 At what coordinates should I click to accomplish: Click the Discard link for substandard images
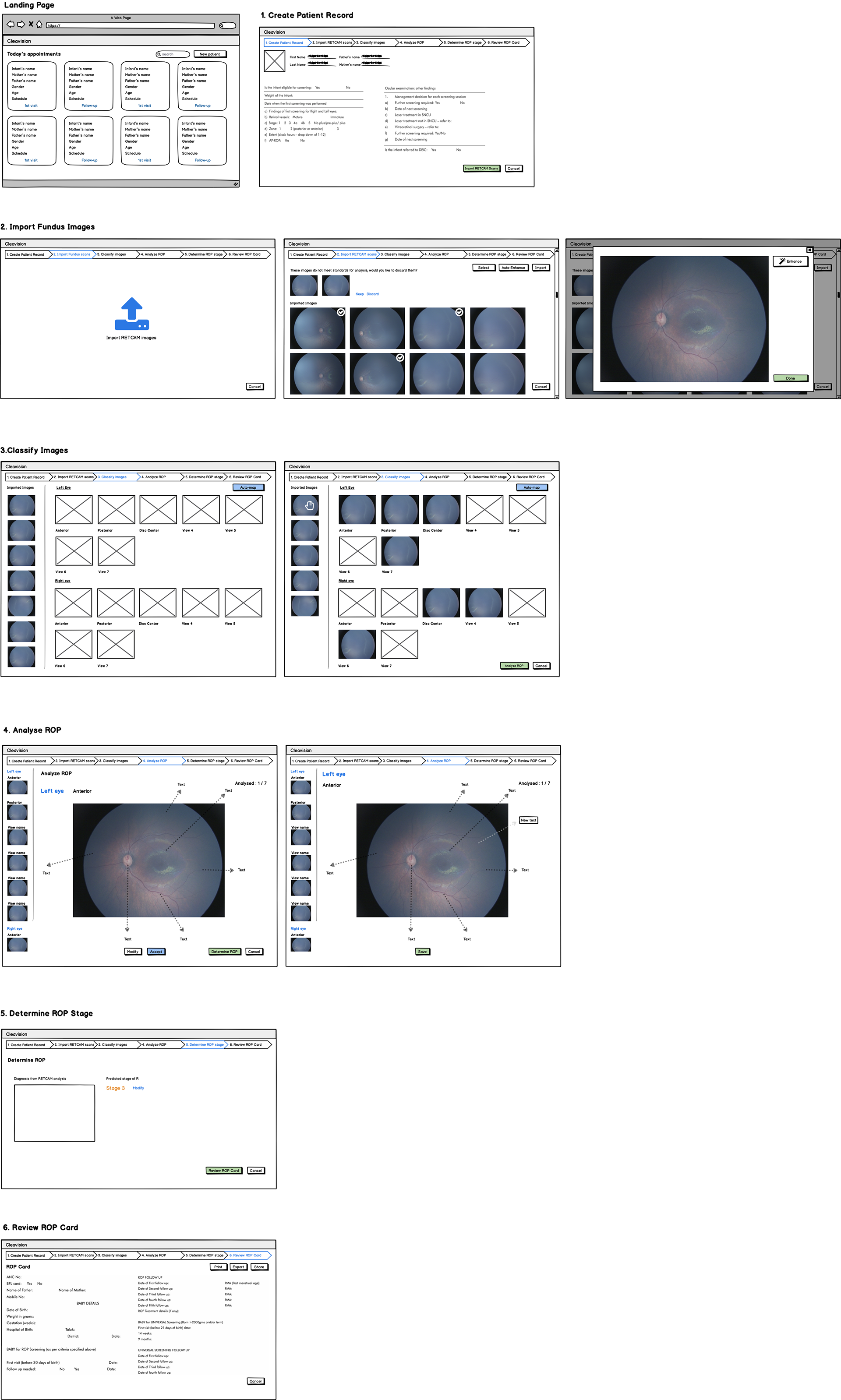[372, 294]
